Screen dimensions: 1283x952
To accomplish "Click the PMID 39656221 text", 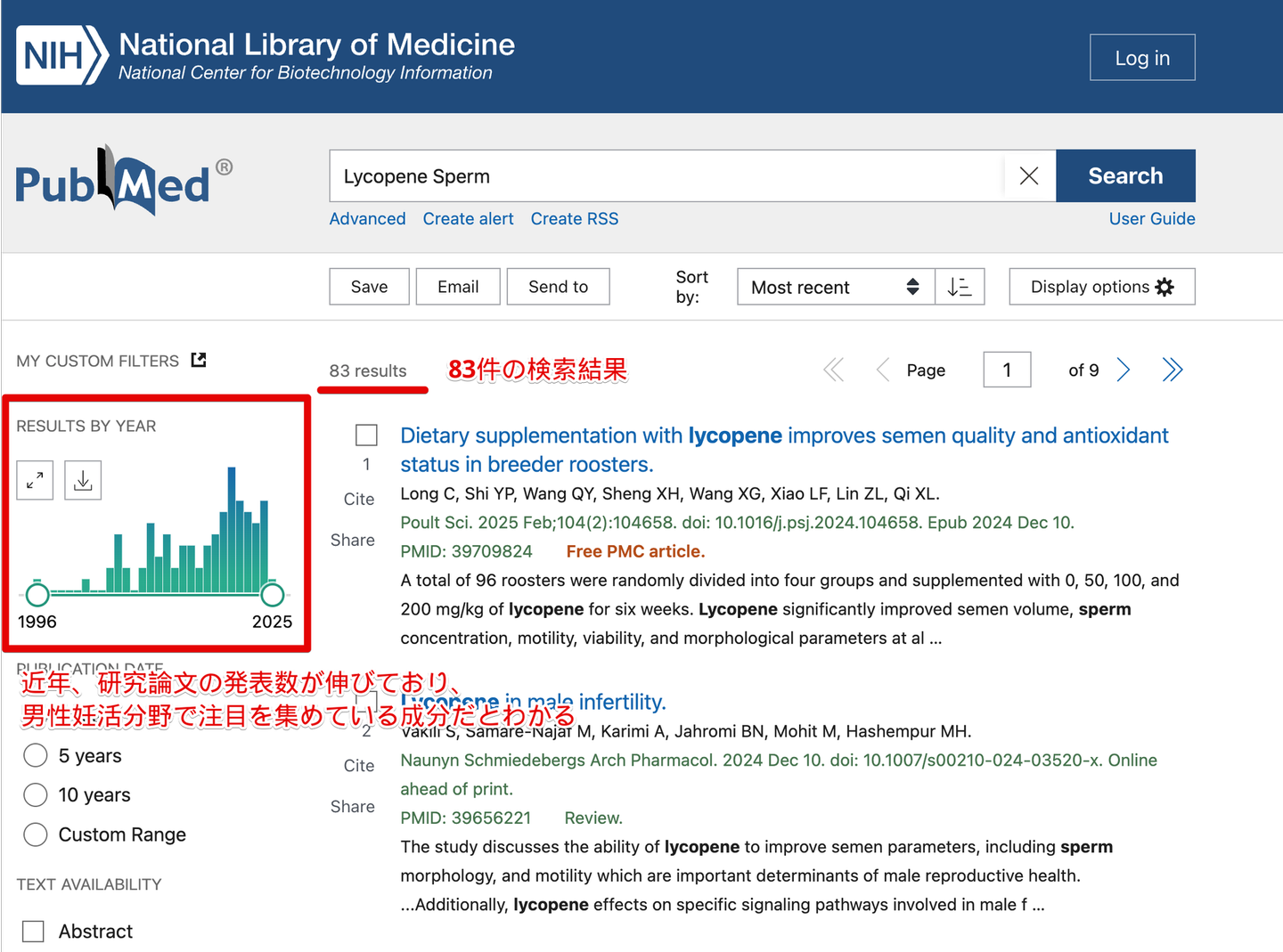I will click(x=465, y=818).
